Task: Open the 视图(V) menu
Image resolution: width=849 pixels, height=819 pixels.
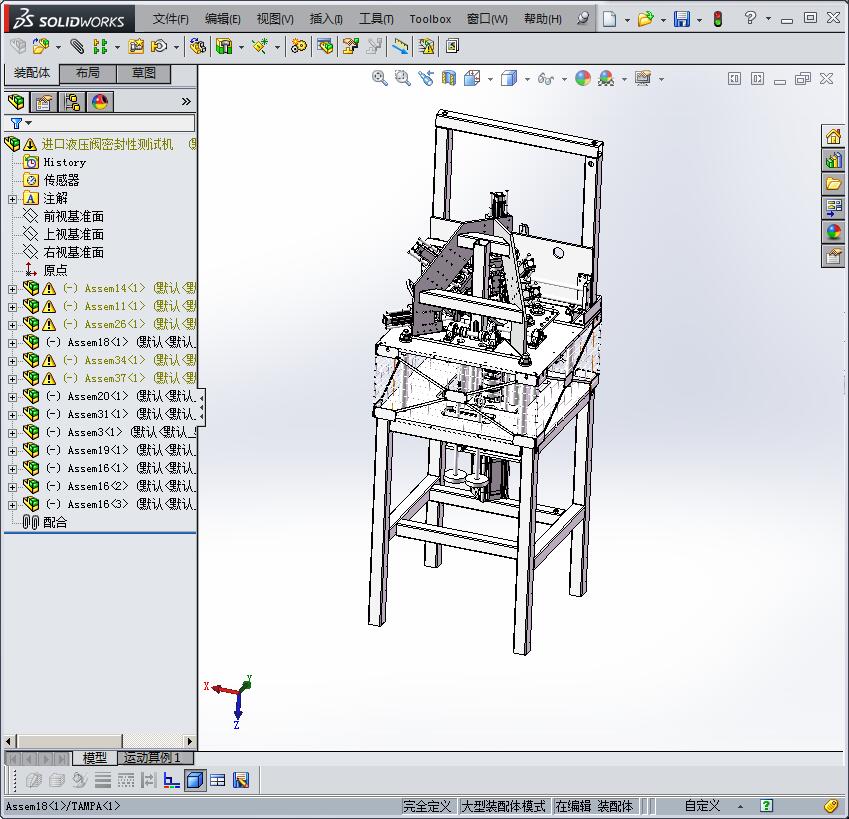Action: coord(275,19)
